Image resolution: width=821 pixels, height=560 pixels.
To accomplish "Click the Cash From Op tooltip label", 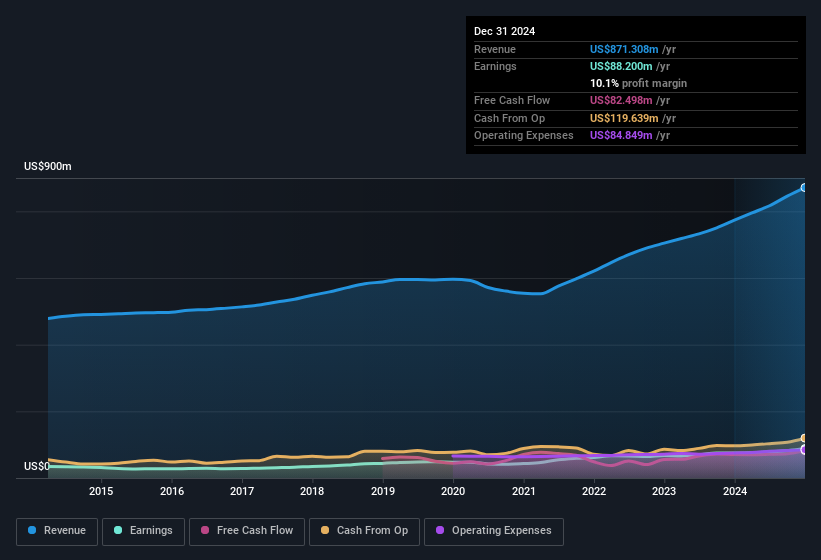I will [x=509, y=118].
